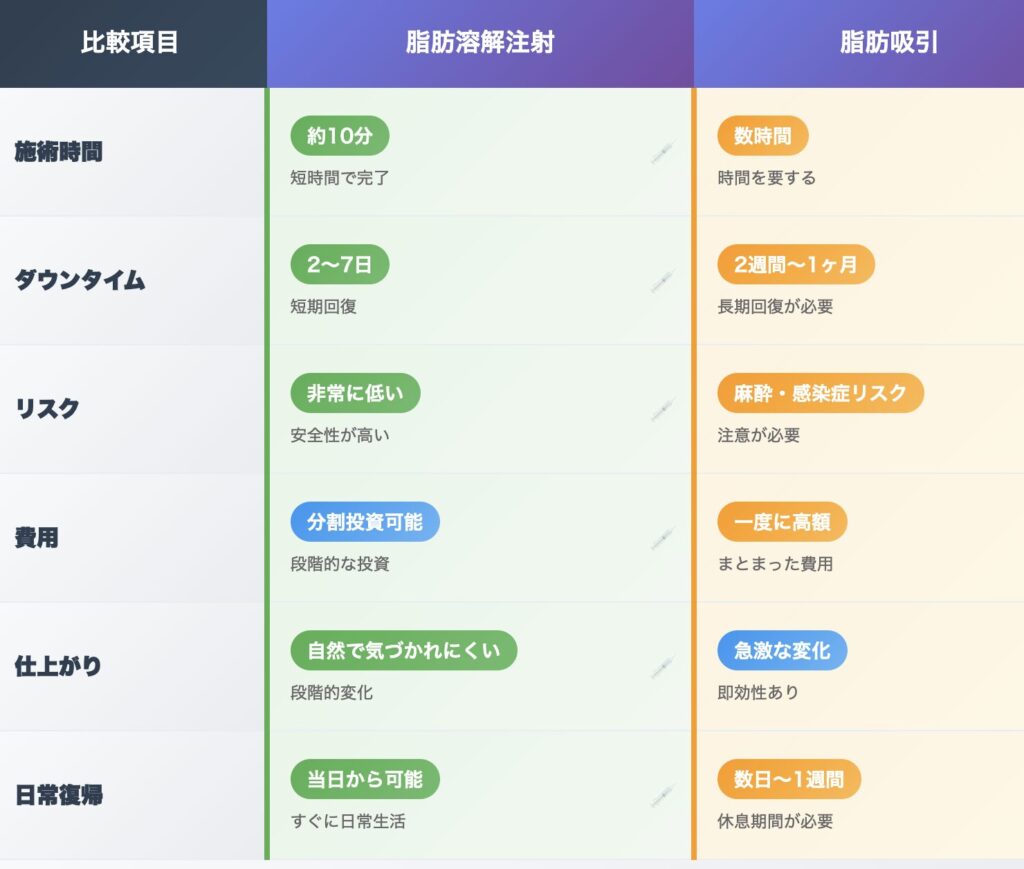Click the 2〜7日 green badge
The image size is (1024, 869).
tap(340, 264)
